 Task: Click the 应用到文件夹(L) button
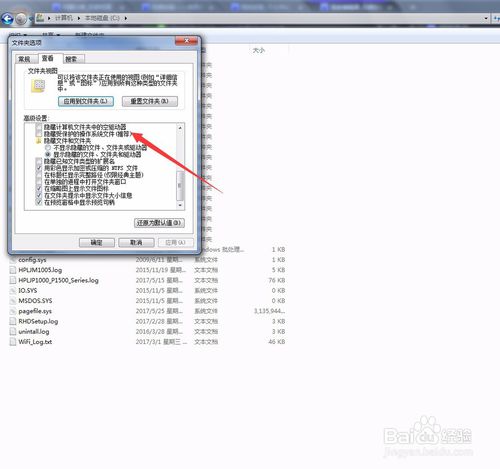click(86, 101)
